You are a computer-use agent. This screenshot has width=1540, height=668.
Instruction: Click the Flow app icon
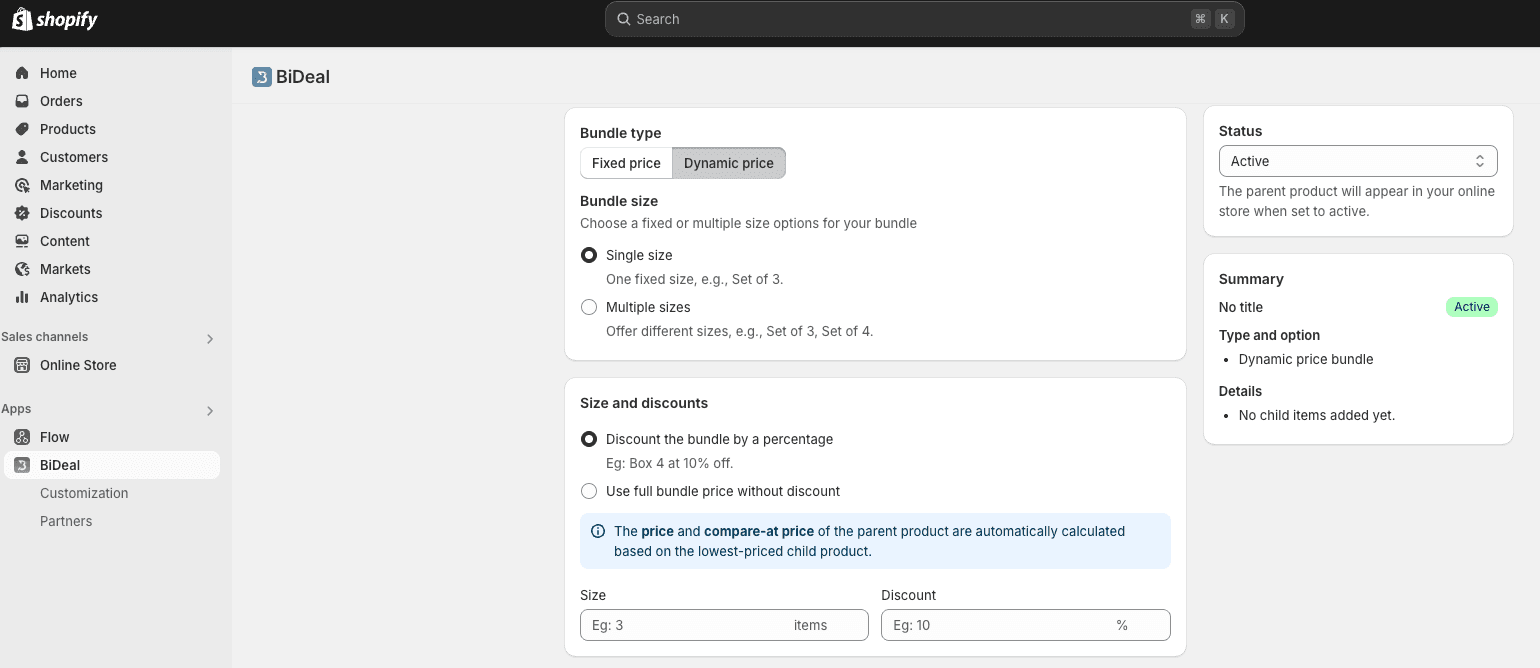pos(22,437)
